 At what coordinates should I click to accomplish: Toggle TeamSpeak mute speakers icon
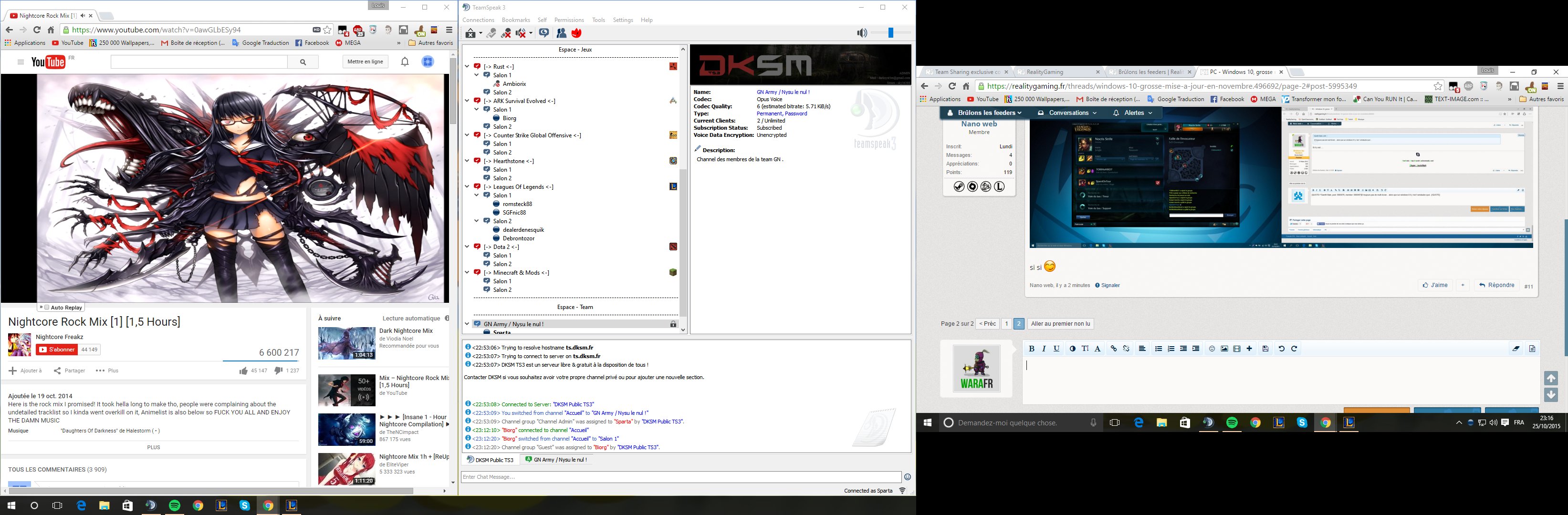521,33
